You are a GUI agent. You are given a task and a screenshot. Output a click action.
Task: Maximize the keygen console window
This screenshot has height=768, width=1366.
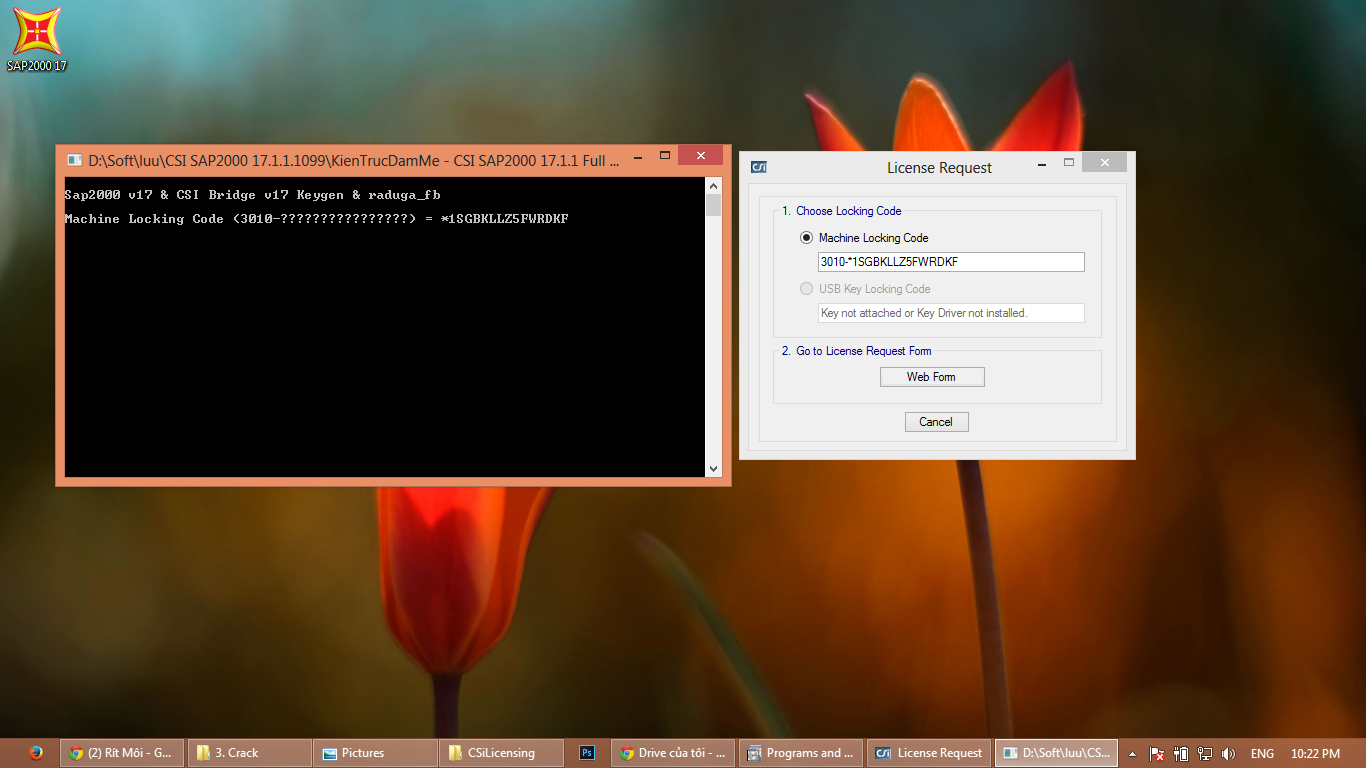click(664, 155)
